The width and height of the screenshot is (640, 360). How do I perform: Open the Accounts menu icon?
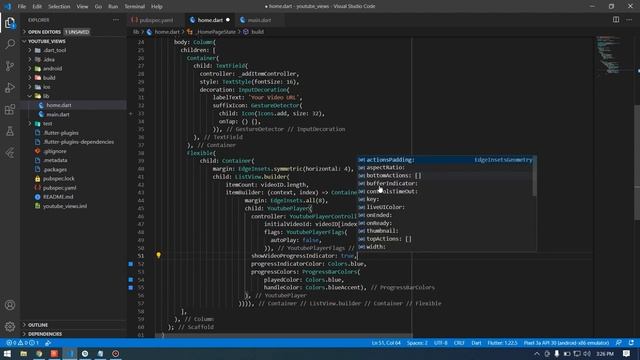[10, 305]
